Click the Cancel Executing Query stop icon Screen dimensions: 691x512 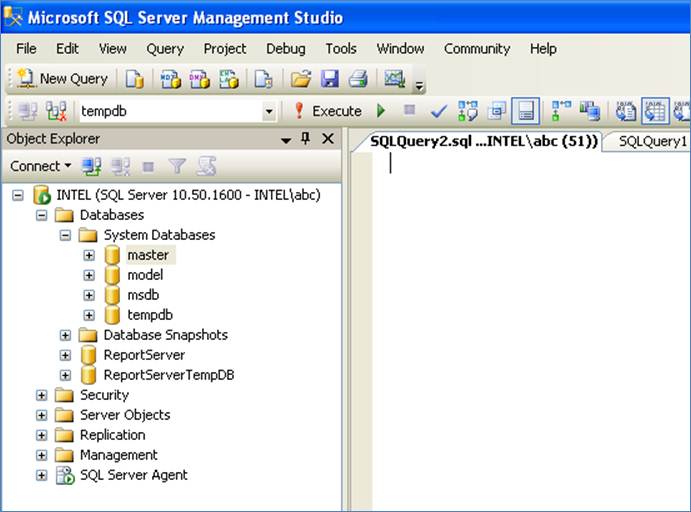[x=410, y=110]
